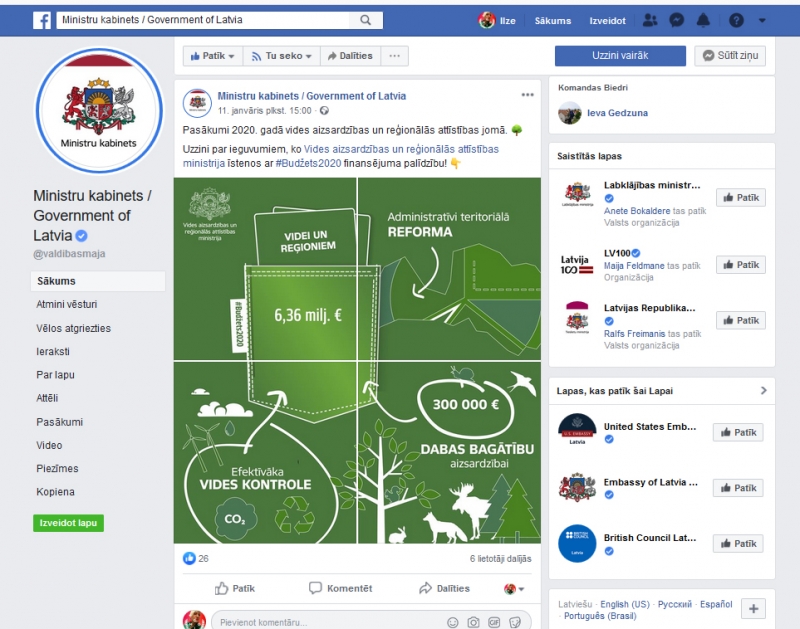The image size is (800, 629).
Task: Click the search magnifier icon
Action: (x=365, y=20)
